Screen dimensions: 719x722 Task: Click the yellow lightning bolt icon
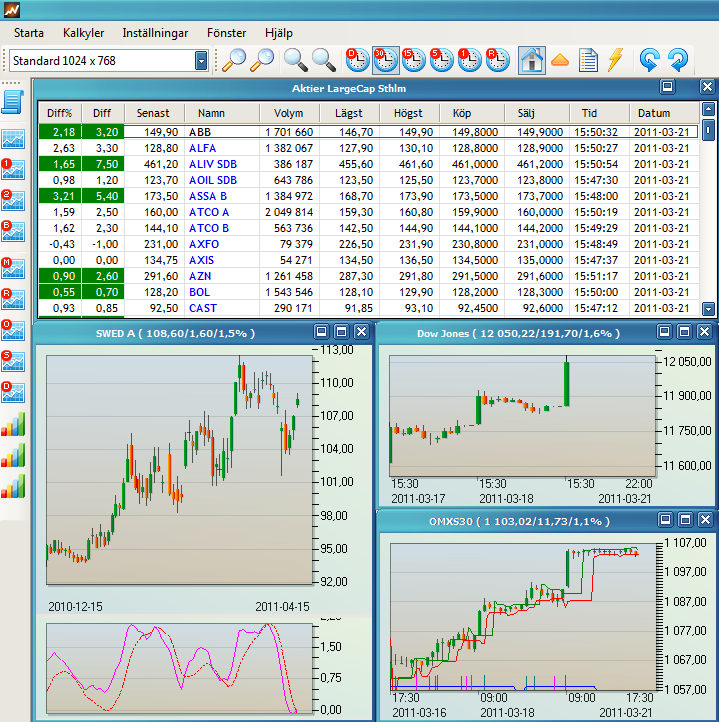point(615,60)
